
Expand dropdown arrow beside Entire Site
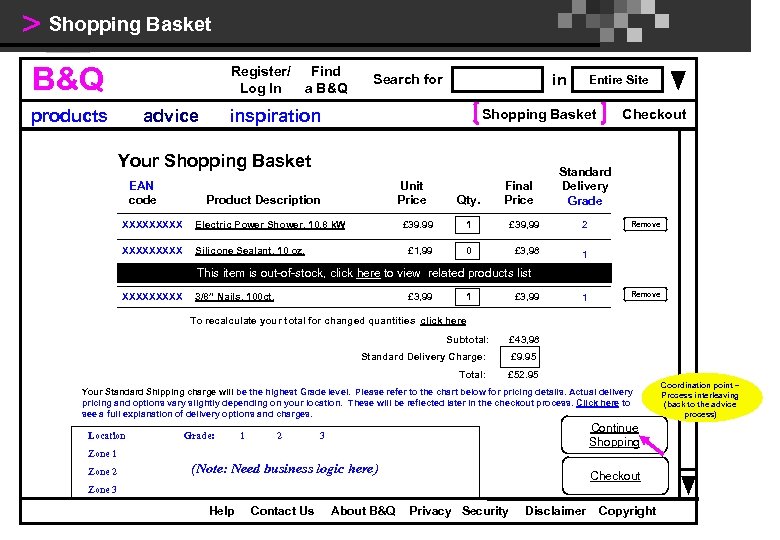(679, 80)
